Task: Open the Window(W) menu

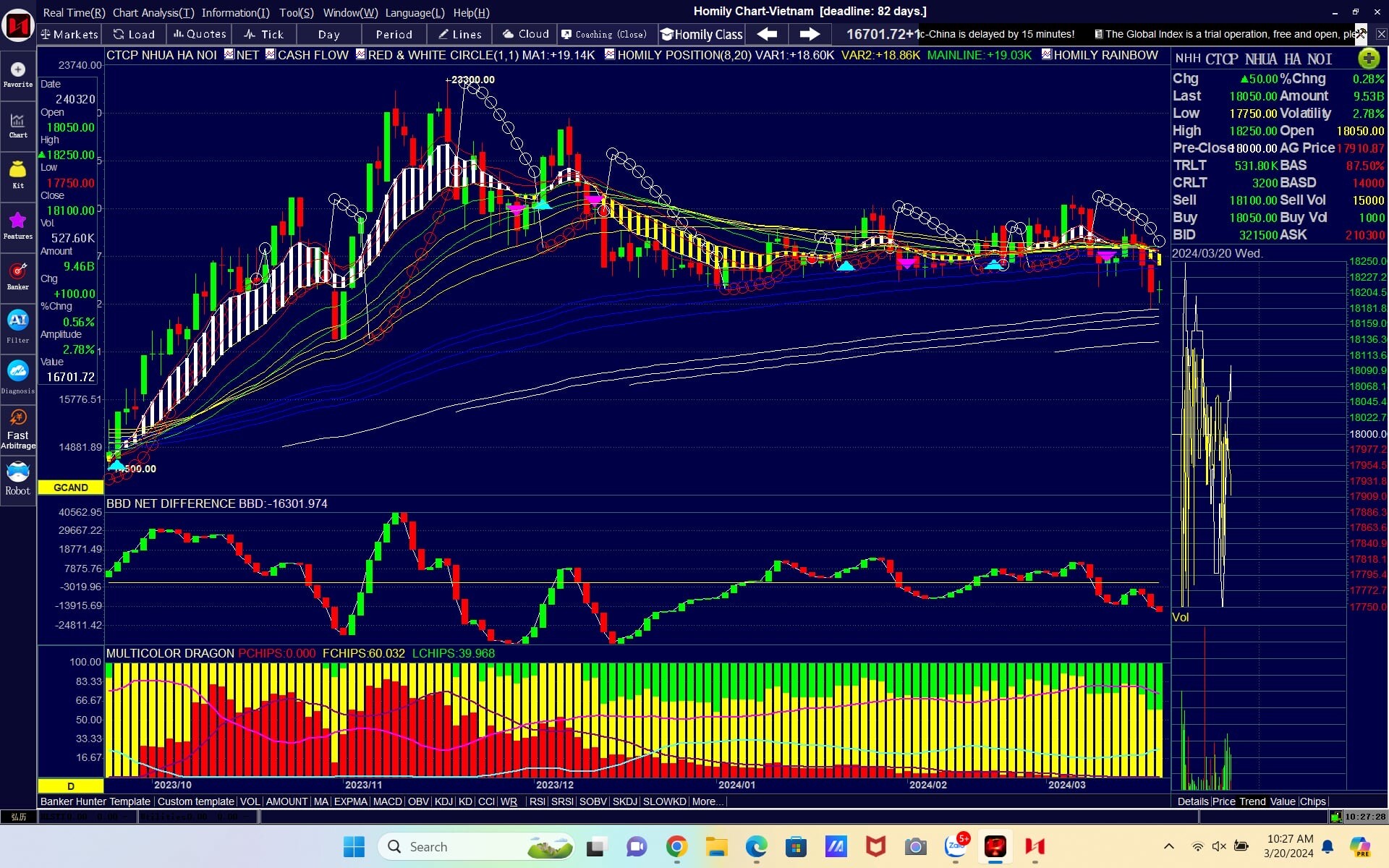Action: click(350, 12)
